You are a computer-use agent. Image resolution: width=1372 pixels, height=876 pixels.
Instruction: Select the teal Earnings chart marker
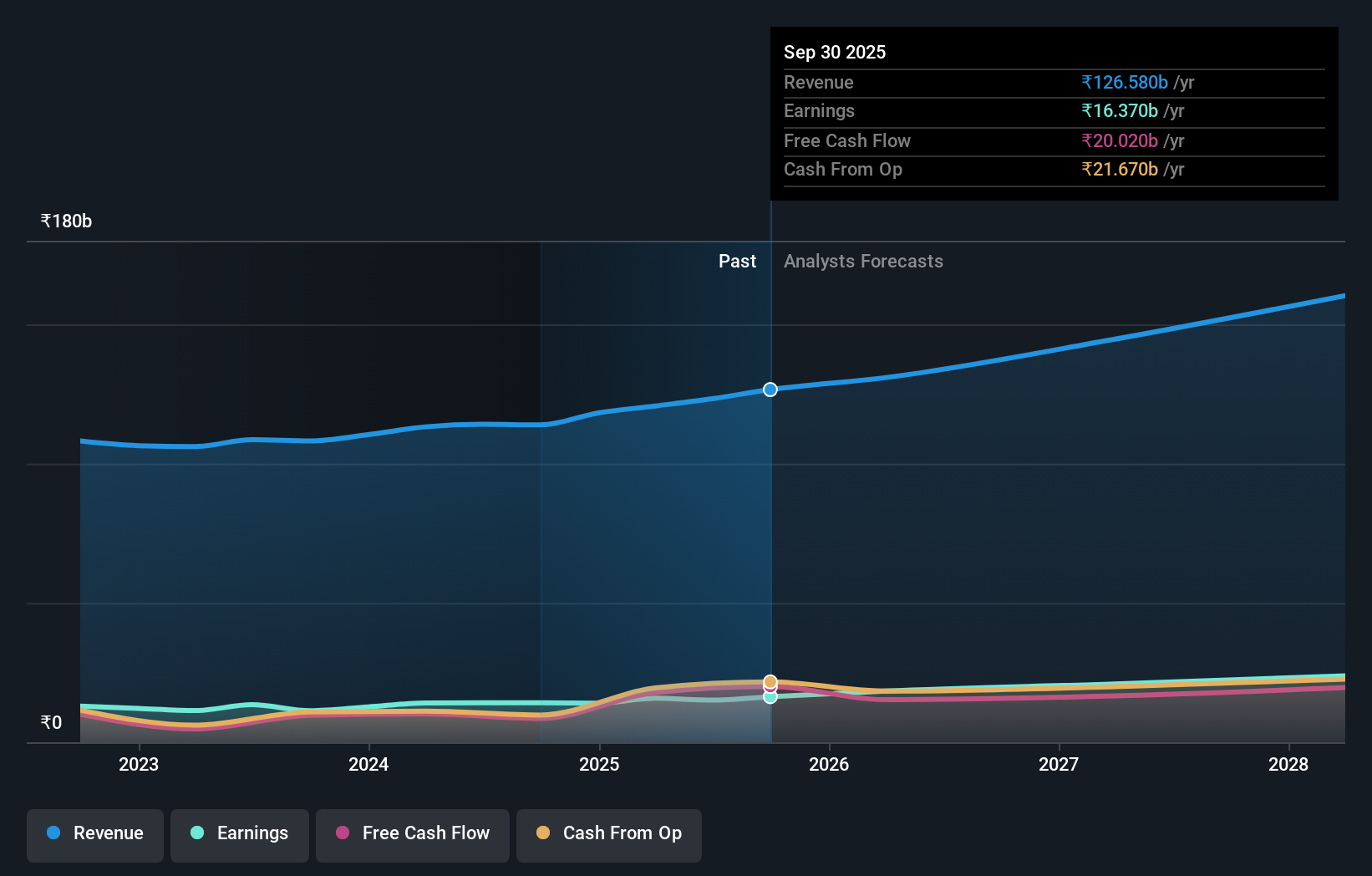(770, 697)
